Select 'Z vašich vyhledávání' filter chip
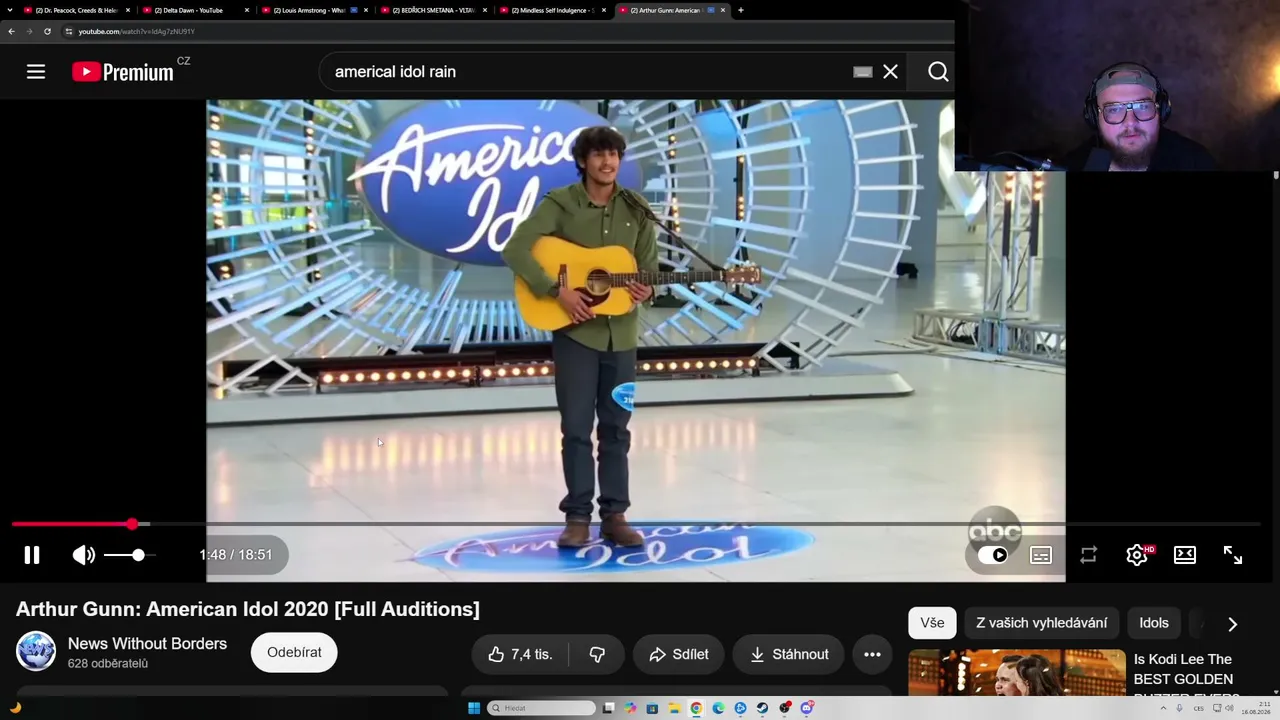Image resolution: width=1280 pixels, height=720 pixels. 1041,623
